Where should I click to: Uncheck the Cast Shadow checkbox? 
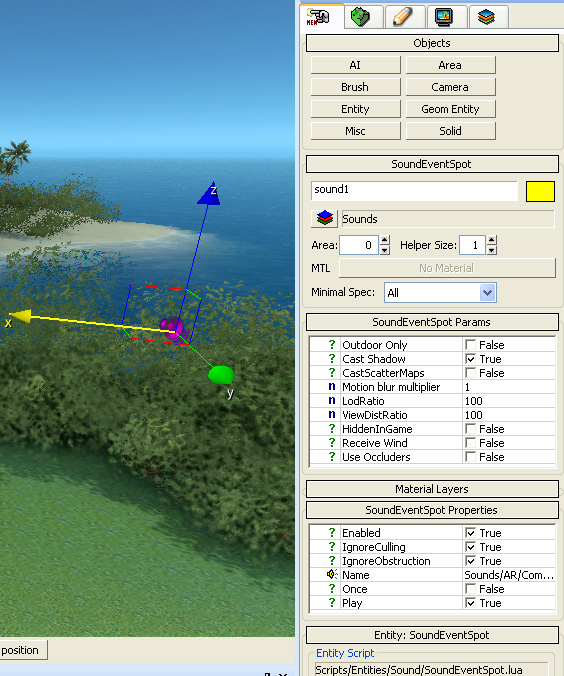[x=470, y=359]
